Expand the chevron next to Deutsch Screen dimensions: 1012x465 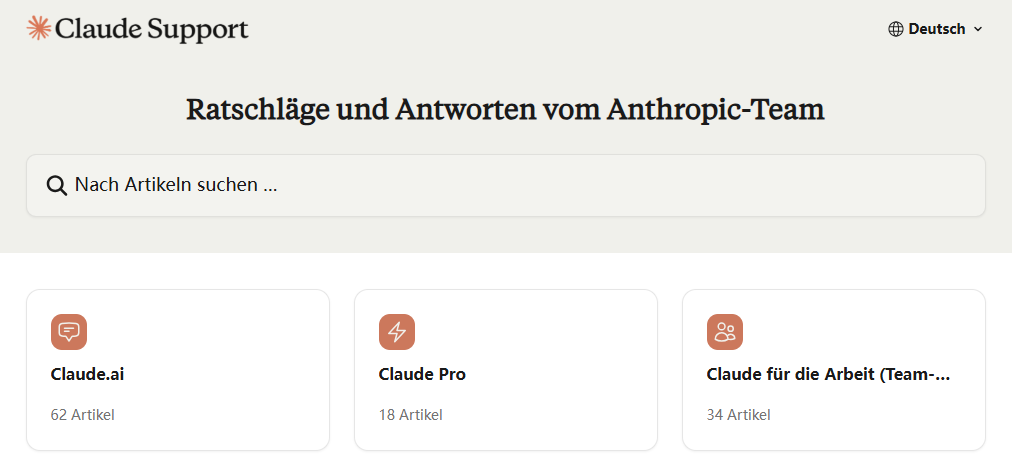tap(978, 29)
